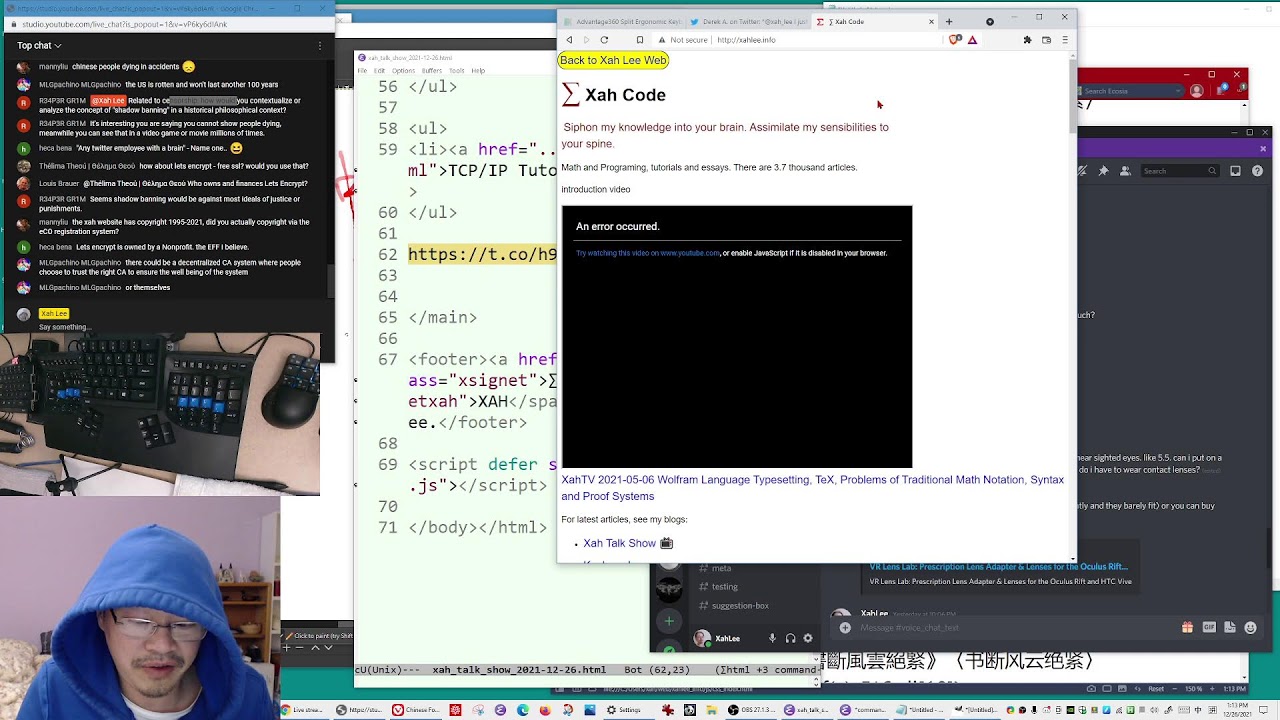This screenshot has height=720, width=1280.
Task: Open Discord GIF picker
Action: point(1209,628)
